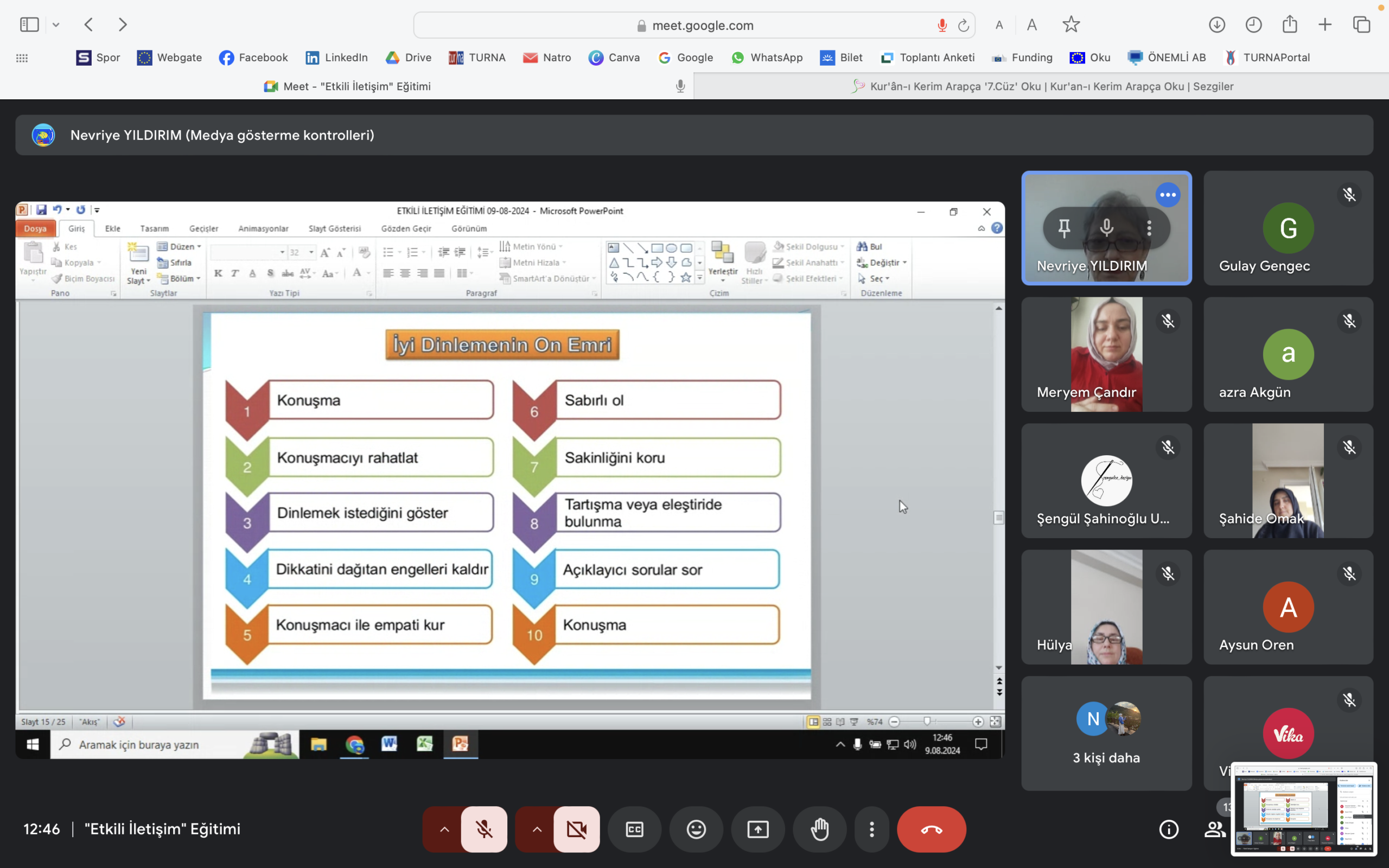Click the three-dot more options button
Viewport: 1389px width, 868px height.
coord(871,829)
